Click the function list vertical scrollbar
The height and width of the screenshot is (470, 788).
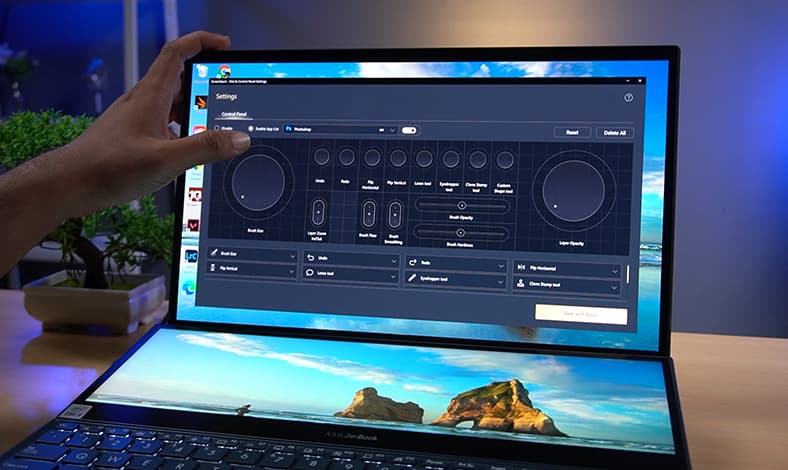pyautogui.click(x=627, y=274)
